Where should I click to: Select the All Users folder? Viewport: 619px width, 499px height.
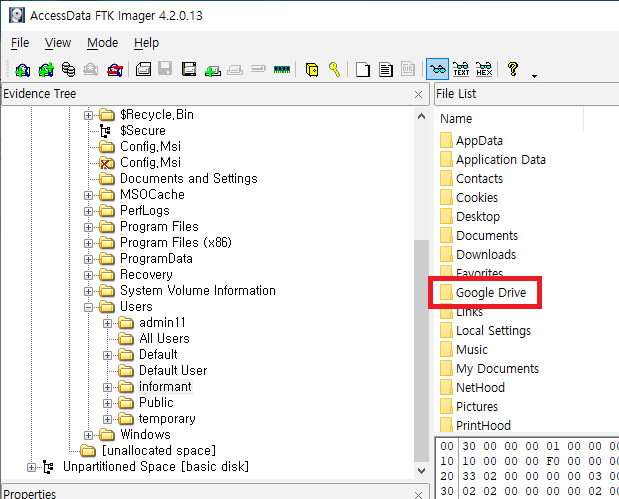coord(164,338)
